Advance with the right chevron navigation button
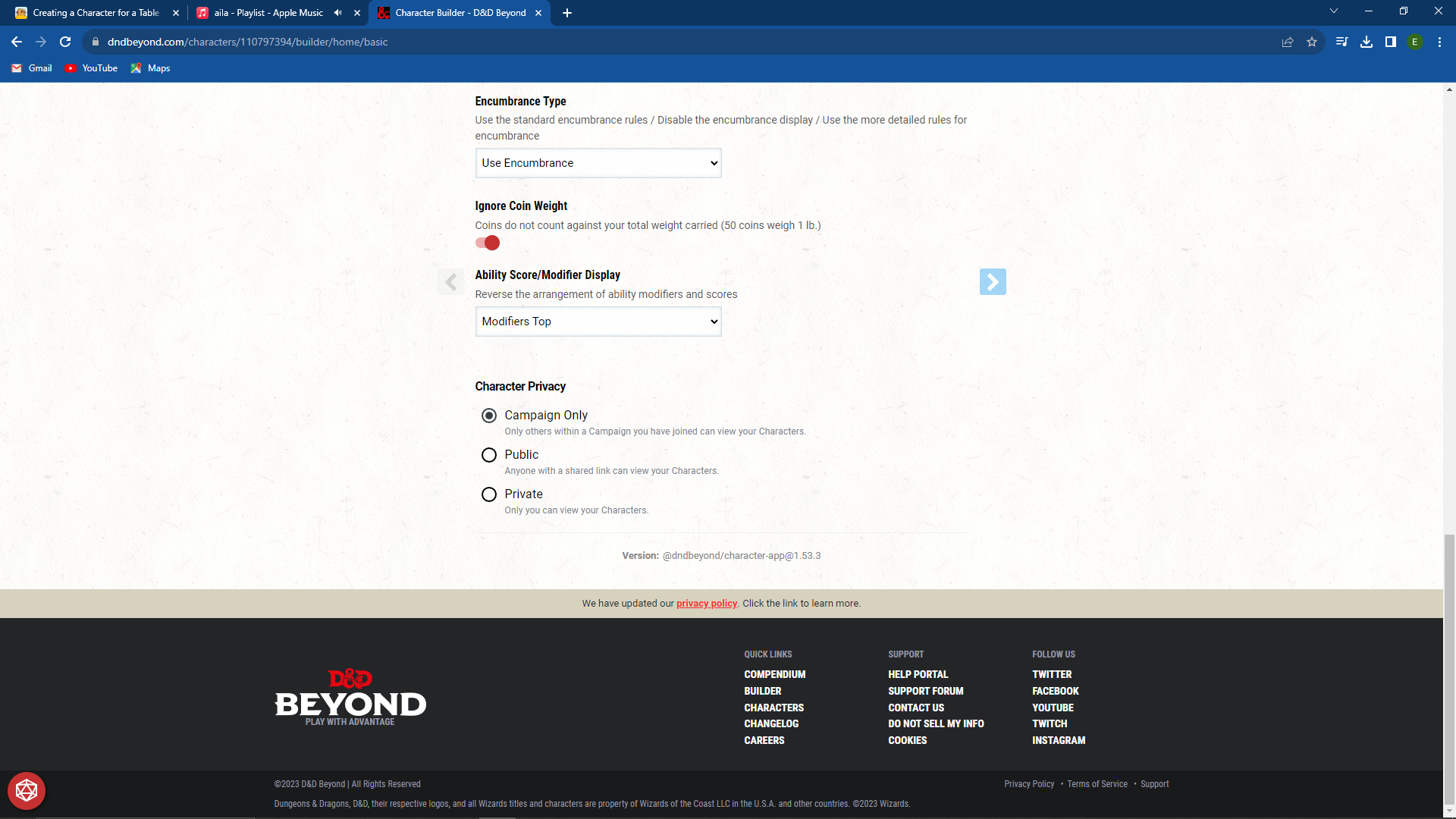This screenshot has height=819, width=1456. [x=993, y=281]
